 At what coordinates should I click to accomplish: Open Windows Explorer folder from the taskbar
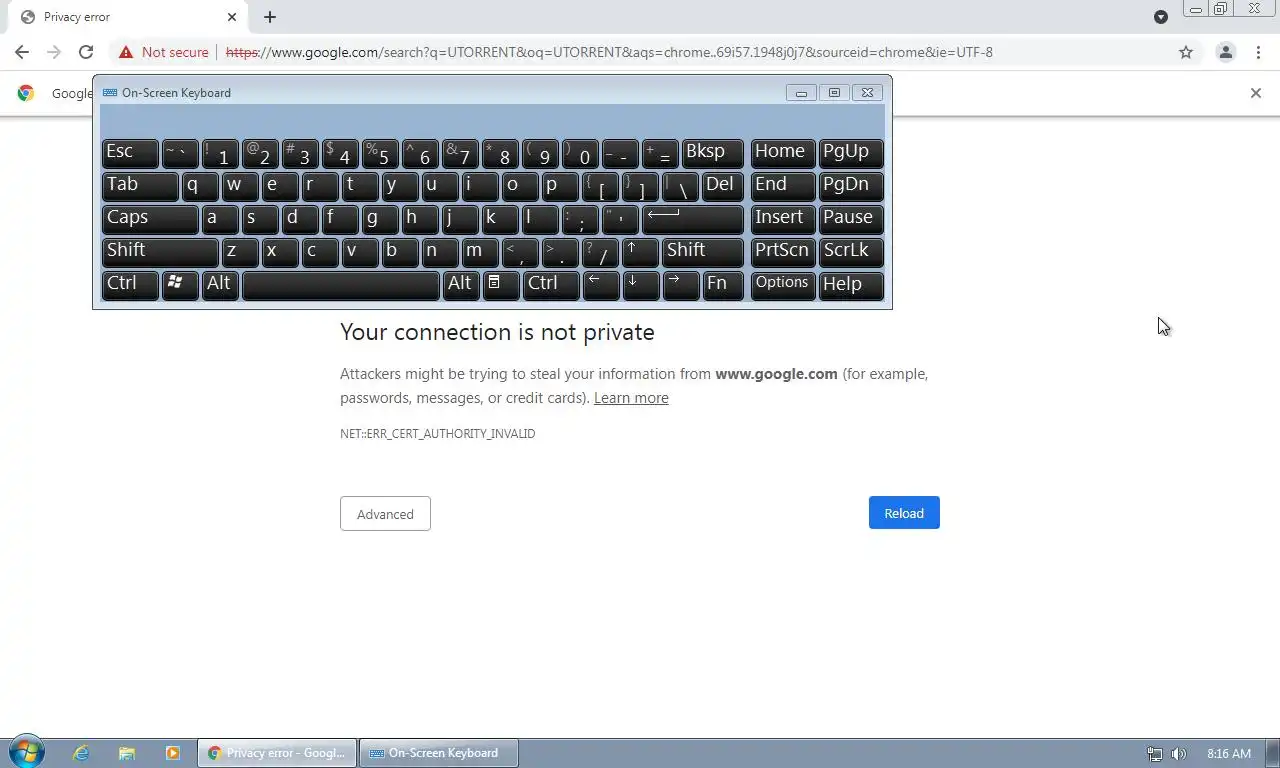[127, 753]
